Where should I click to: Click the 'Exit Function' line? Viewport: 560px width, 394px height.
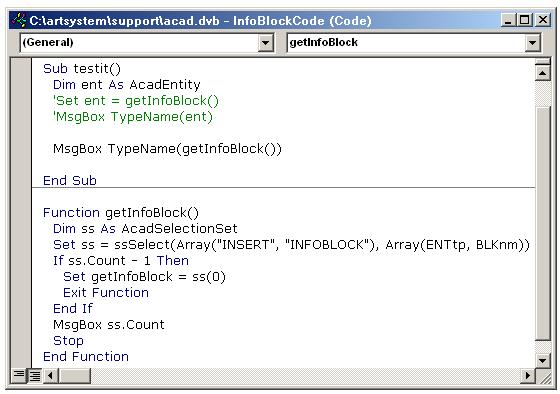[x=106, y=293]
